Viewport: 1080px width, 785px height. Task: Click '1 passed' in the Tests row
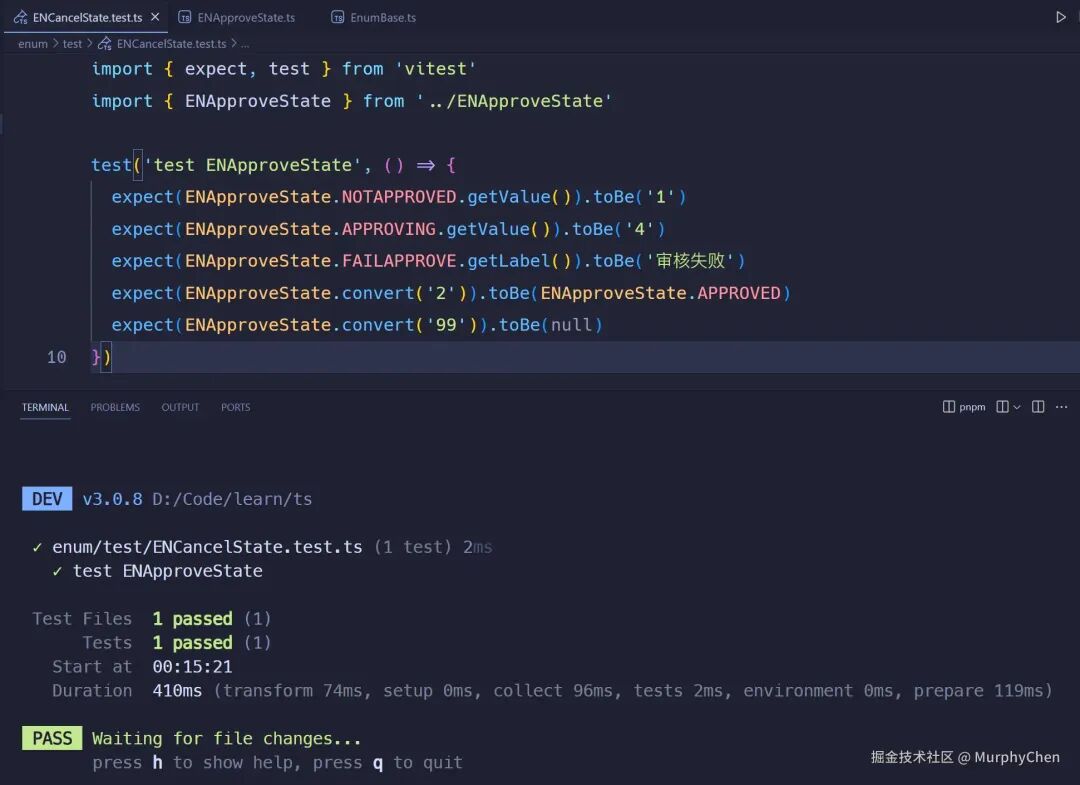(x=192, y=642)
